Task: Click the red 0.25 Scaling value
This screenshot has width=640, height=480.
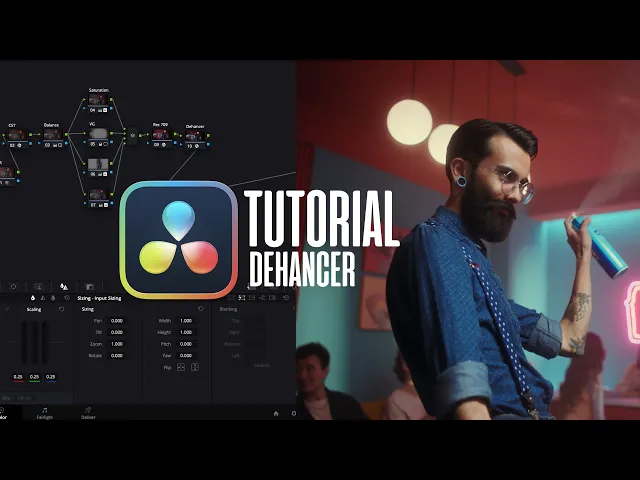Action: pyautogui.click(x=18, y=377)
